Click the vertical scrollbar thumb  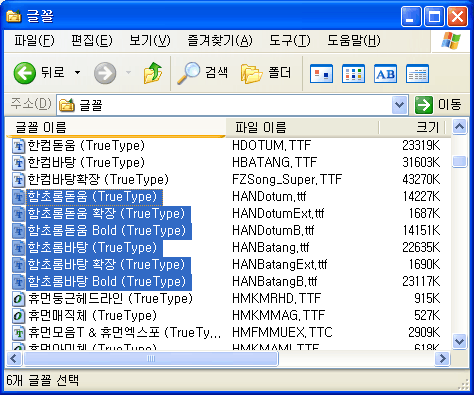tap(460, 162)
